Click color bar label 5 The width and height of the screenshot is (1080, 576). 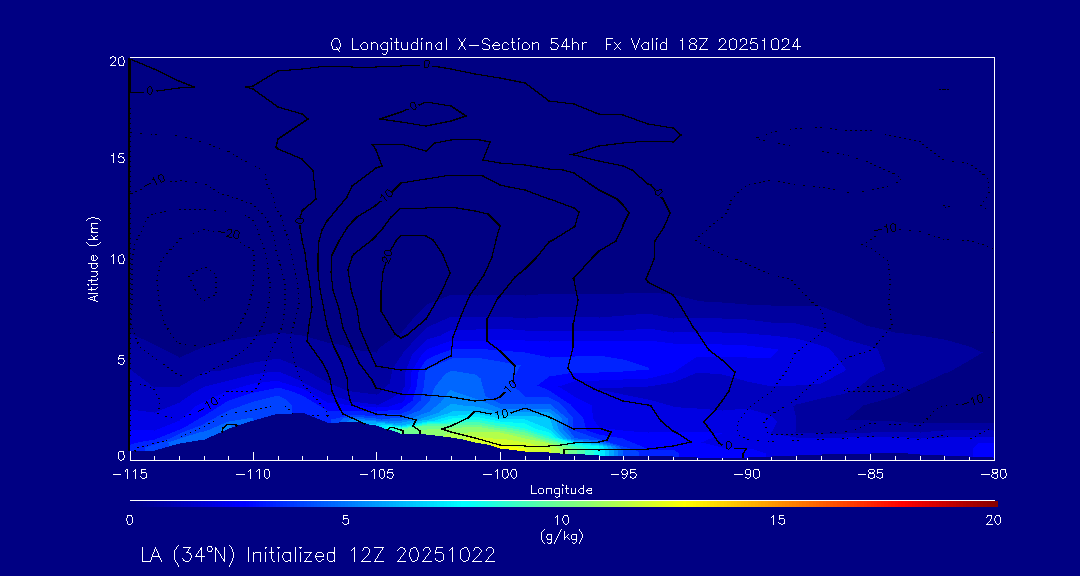coord(346,521)
